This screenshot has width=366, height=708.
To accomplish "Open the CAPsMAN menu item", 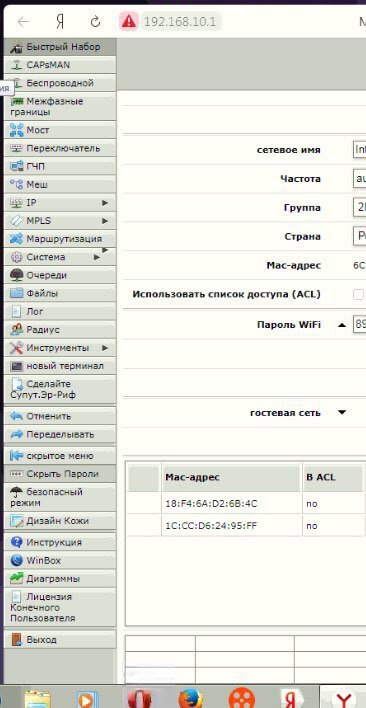I will (x=60, y=65).
